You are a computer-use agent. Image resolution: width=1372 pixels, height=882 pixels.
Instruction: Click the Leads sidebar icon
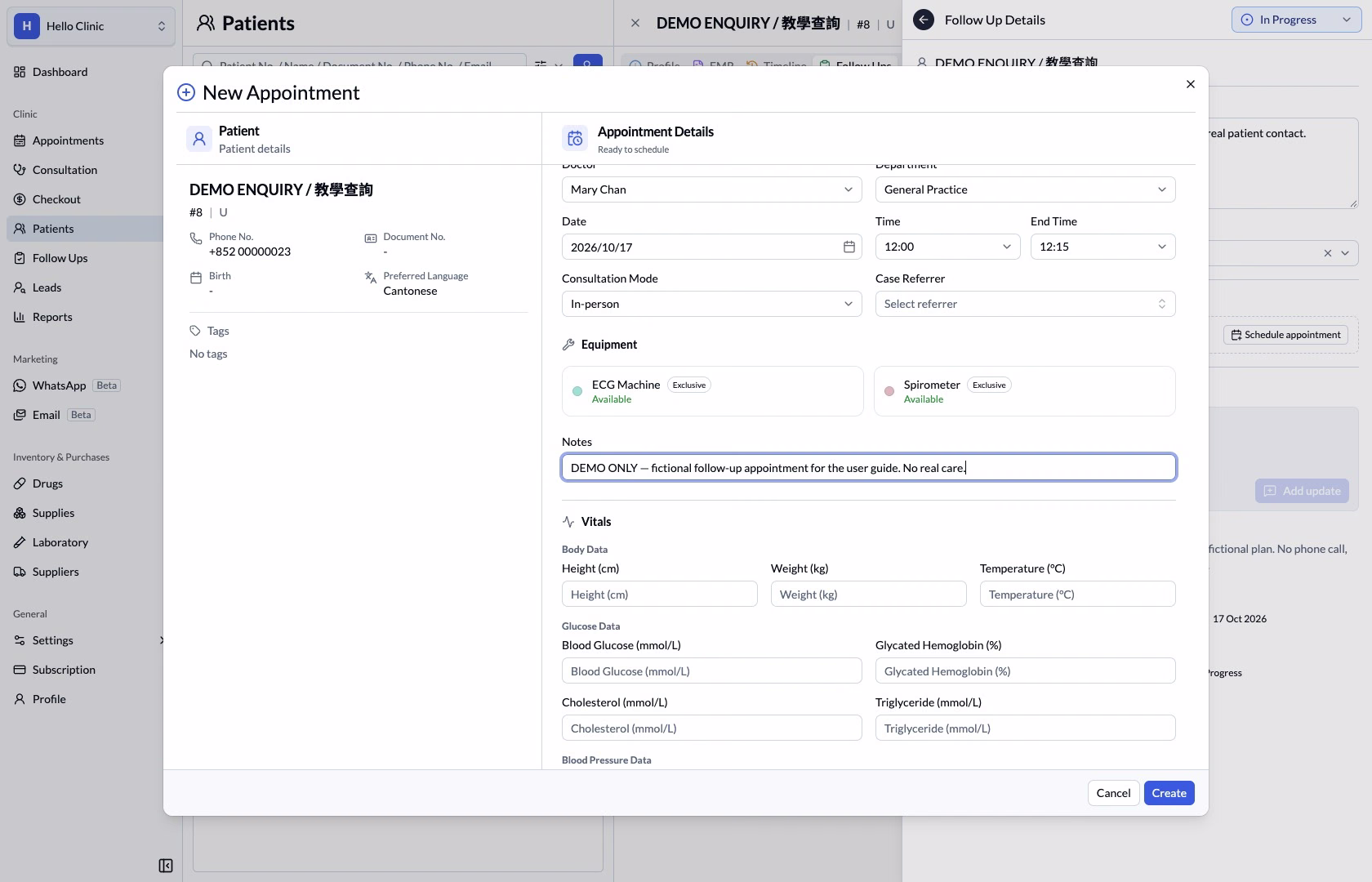20,287
